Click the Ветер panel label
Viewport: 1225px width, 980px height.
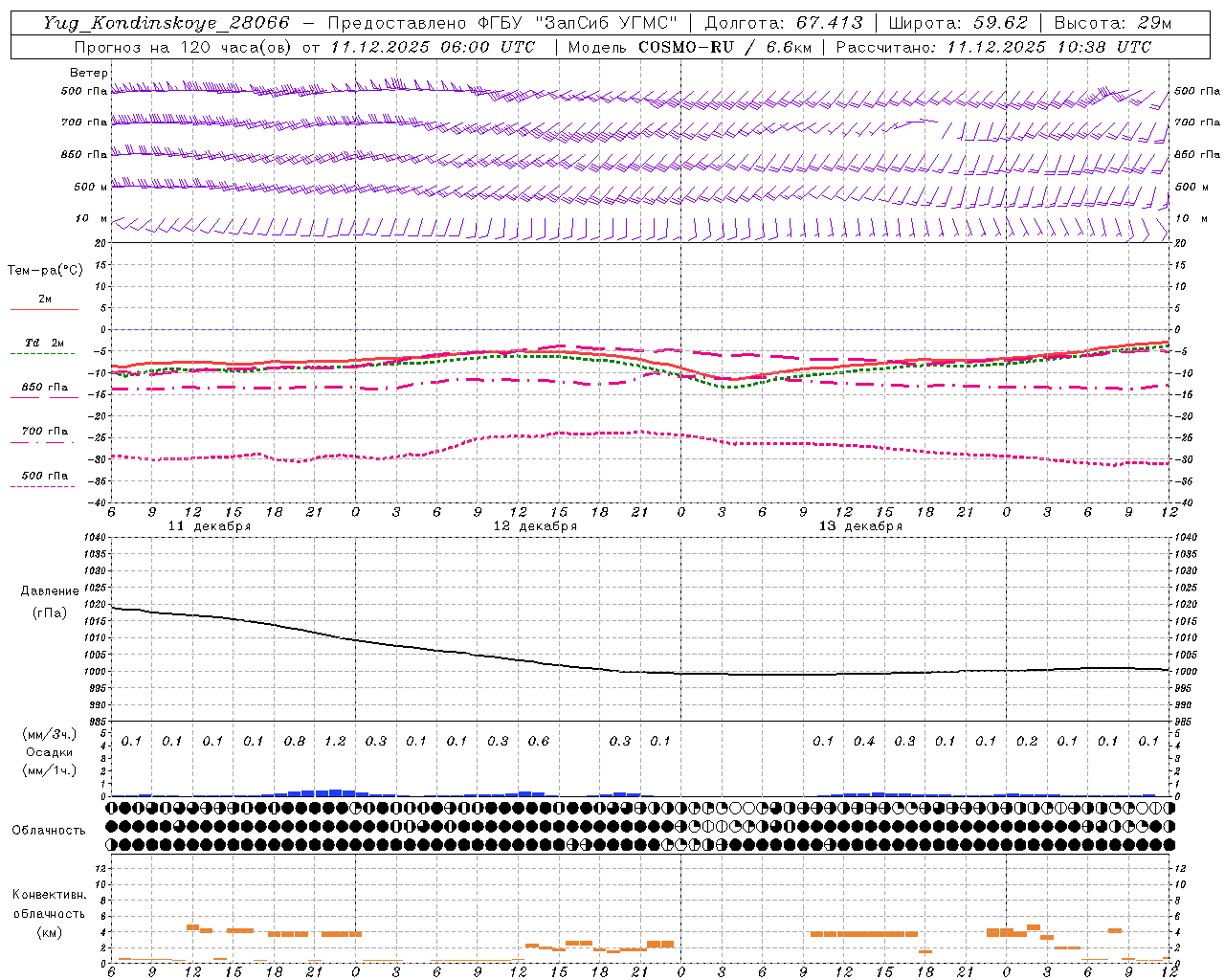pos(89,73)
